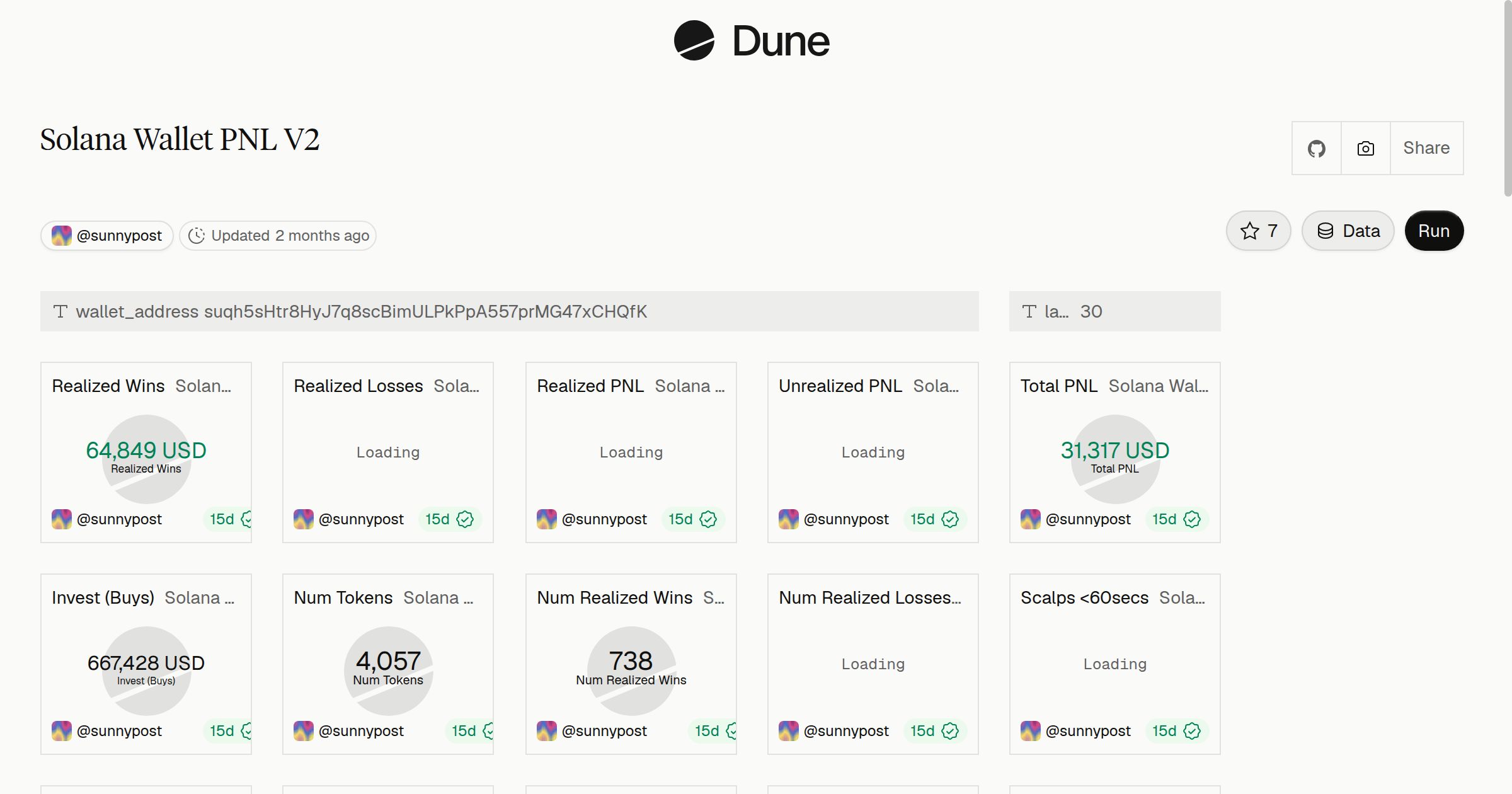Viewport: 1512px width, 794px height.
Task: Click @sunnypost avatar on Total PNL card
Action: [x=1031, y=519]
